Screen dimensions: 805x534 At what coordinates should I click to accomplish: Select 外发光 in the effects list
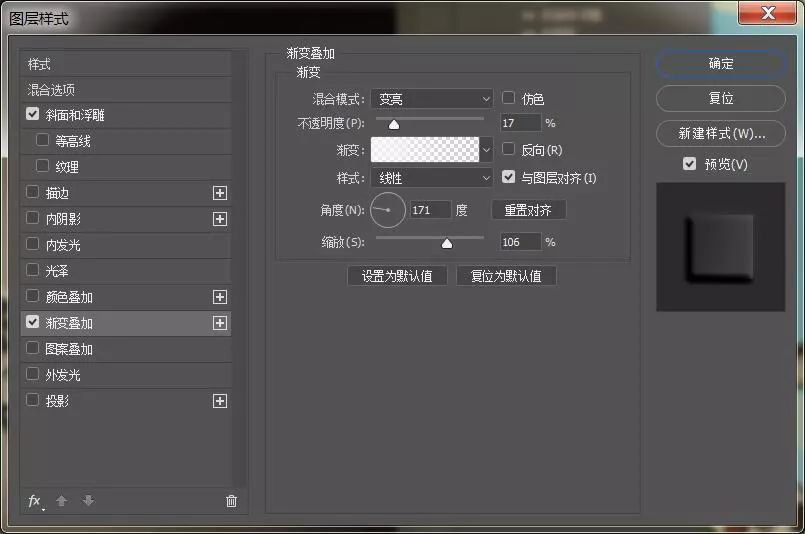click(x=63, y=375)
